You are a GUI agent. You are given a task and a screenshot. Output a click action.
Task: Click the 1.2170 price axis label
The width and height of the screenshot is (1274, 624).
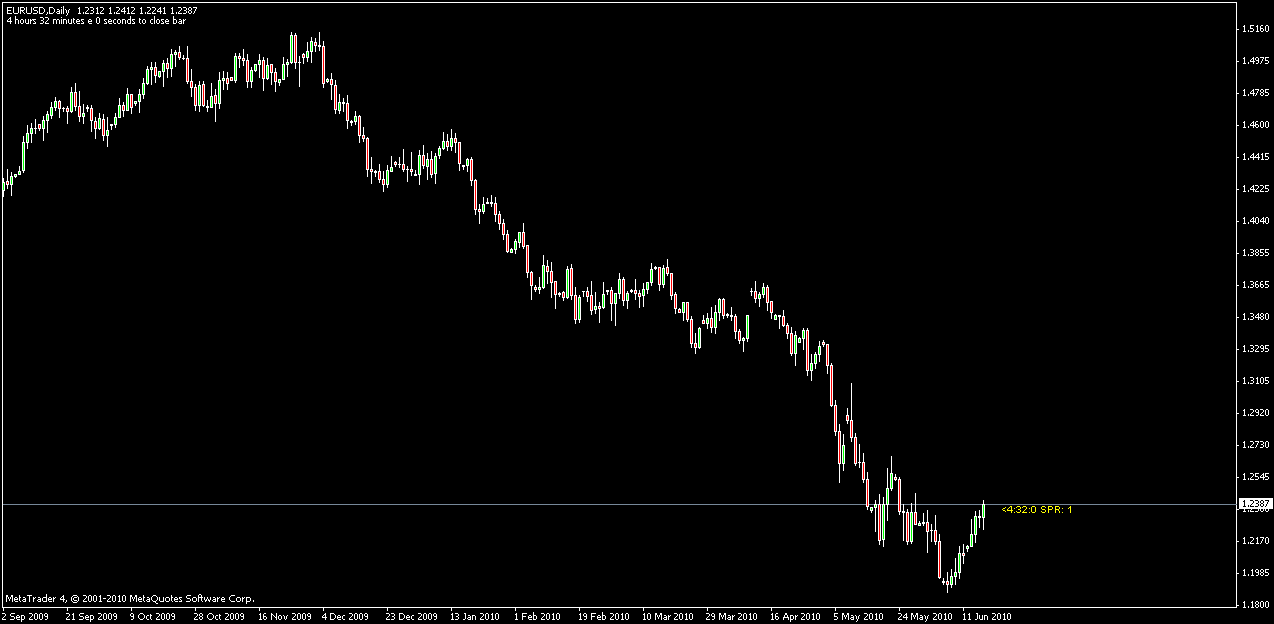(1255, 541)
